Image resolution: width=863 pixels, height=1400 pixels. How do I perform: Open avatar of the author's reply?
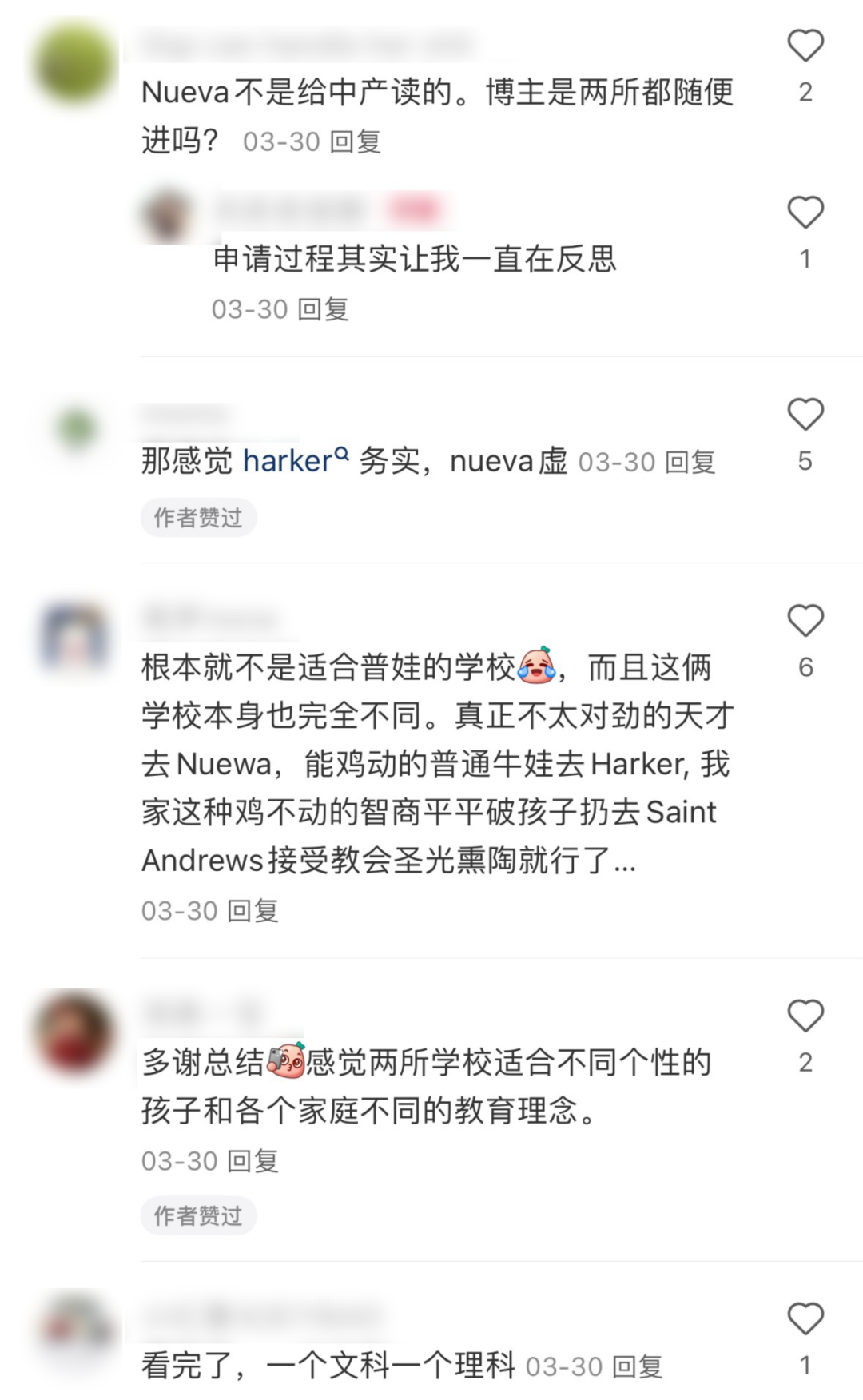pyautogui.click(x=169, y=215)
